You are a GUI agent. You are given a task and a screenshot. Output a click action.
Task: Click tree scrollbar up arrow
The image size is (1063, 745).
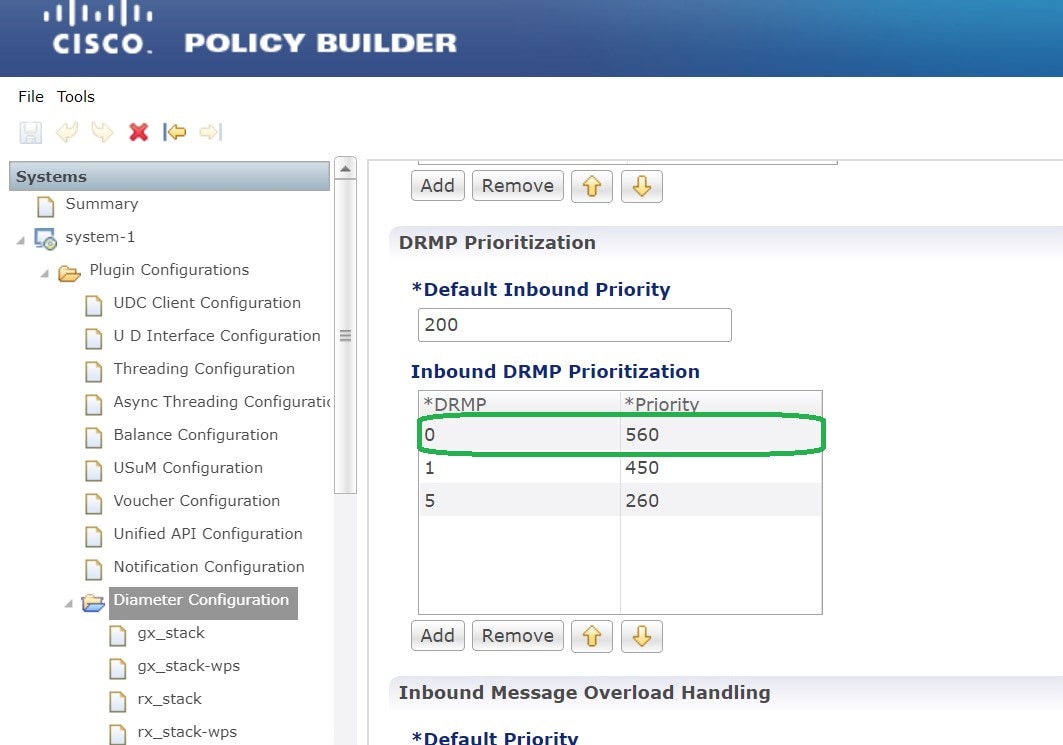tap(346, 168)
